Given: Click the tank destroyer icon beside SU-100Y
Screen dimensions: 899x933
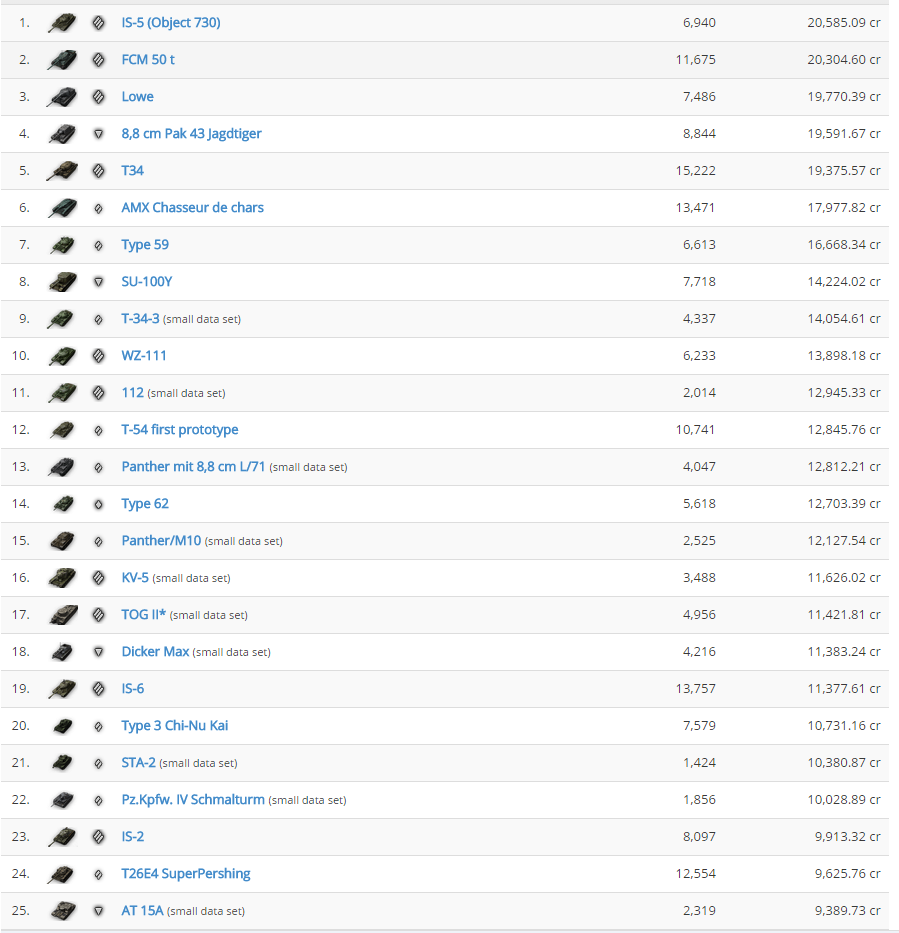Looking at the screenshot, I should (98, 282).
